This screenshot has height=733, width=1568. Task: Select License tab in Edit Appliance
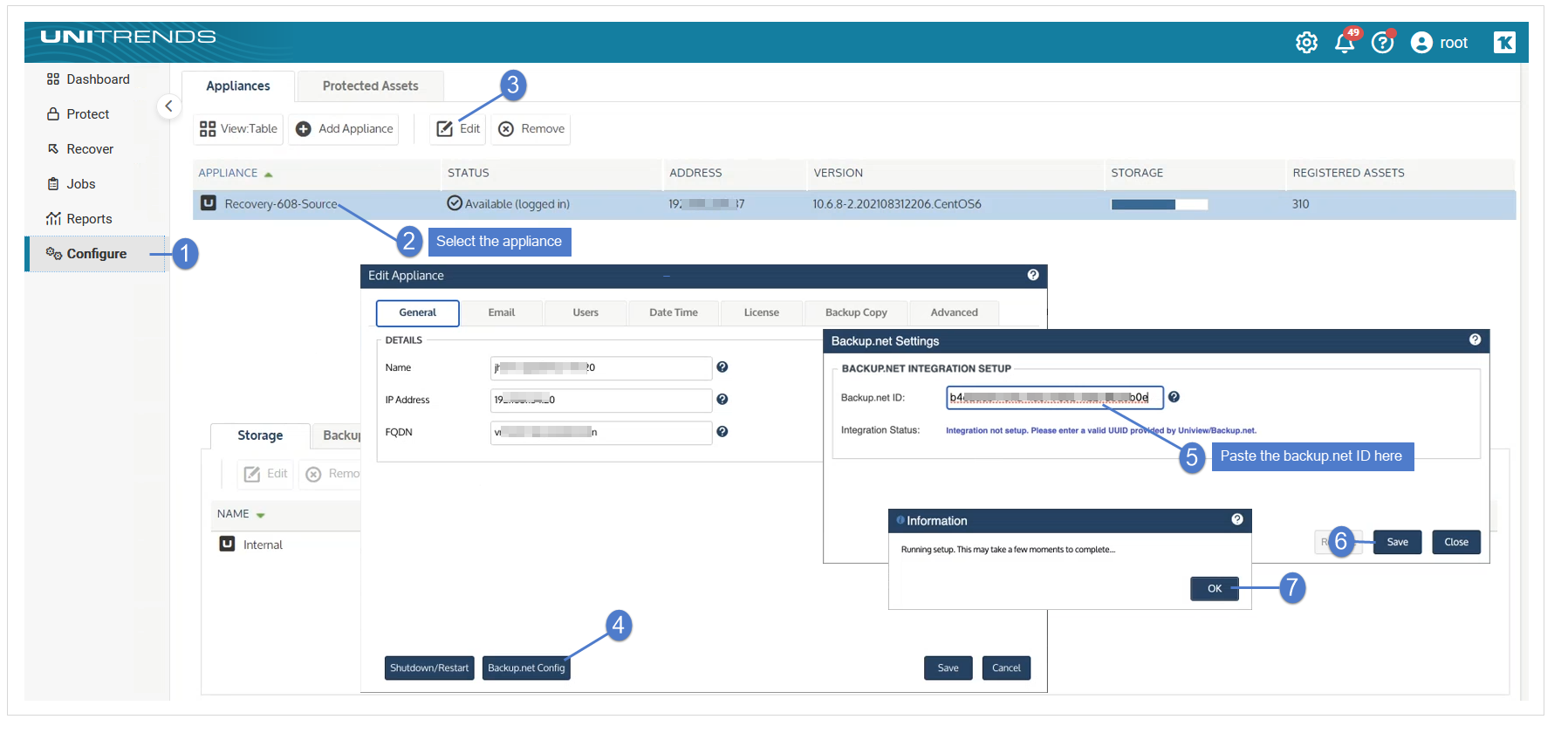tap(762, 312)
